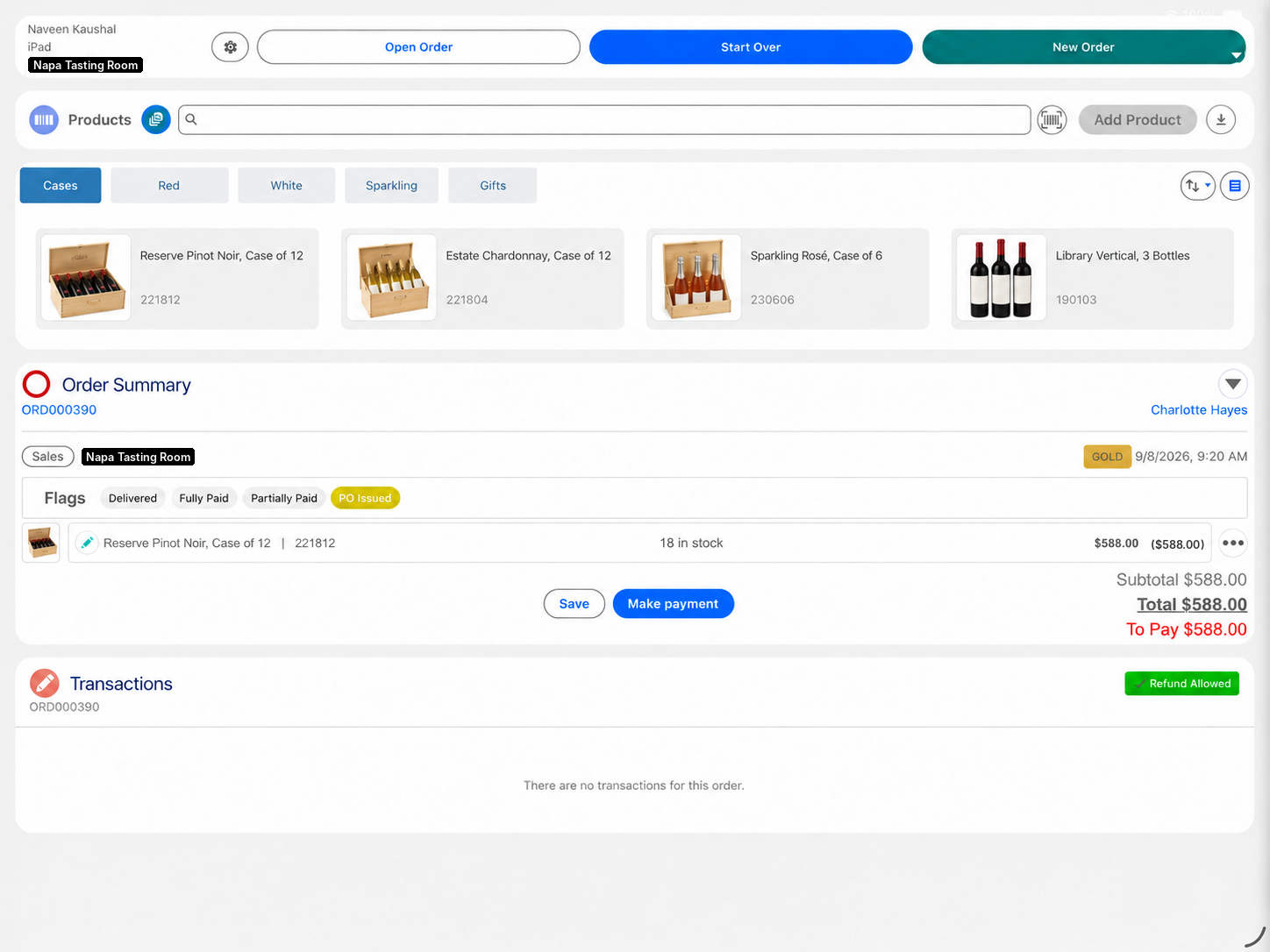Open the product catalog stack icon
1270x952 pixels.
point(156,120)
